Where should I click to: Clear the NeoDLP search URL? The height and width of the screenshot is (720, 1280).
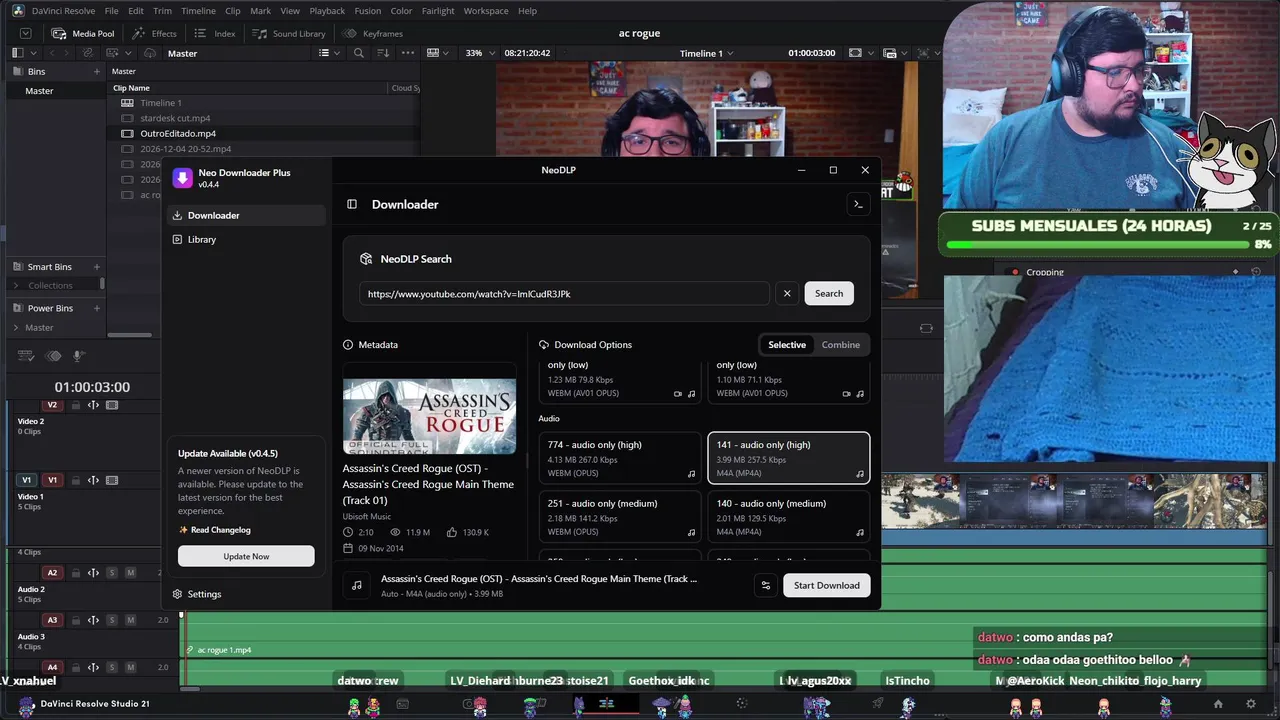[x=787, y=293]
